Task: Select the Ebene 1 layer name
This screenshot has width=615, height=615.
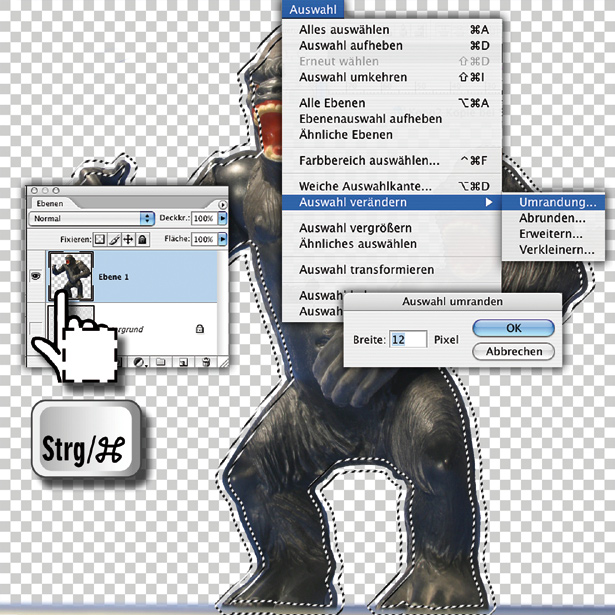Action: [114, 277]
